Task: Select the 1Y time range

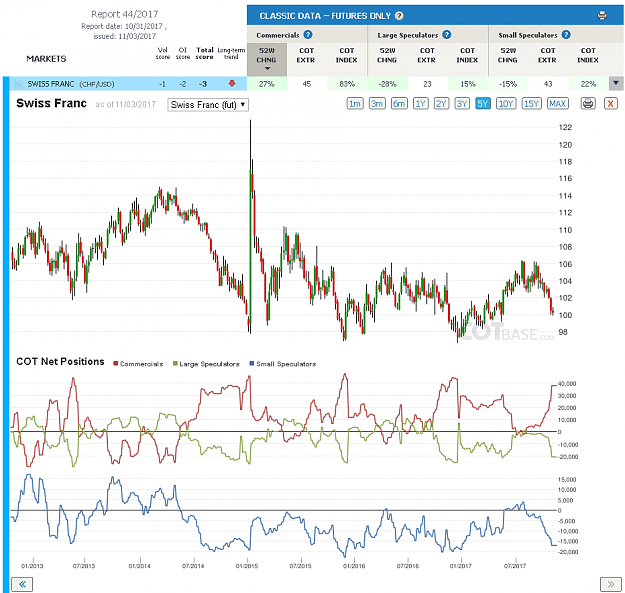Action: pyautogui.click(x=421, y=104)
